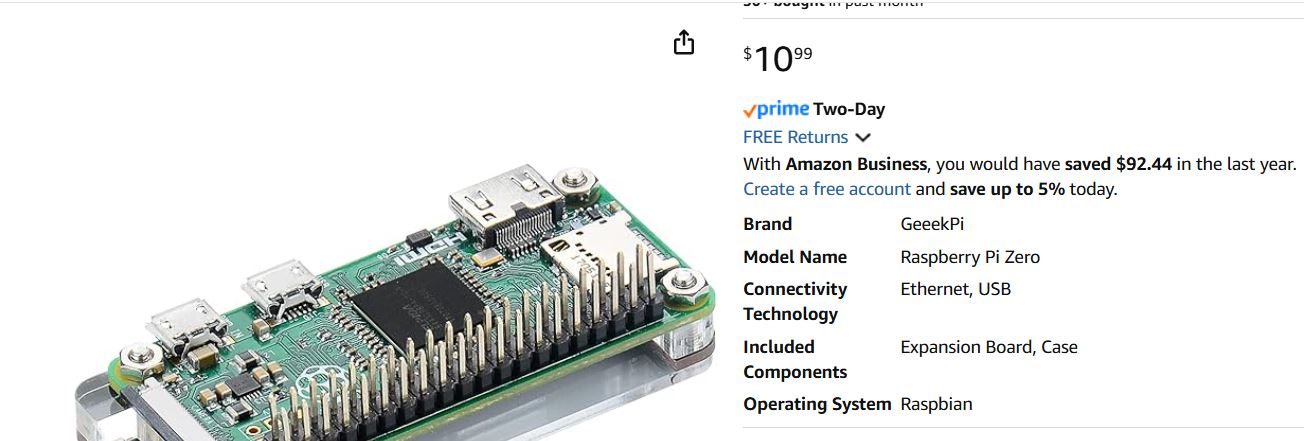Click the Expansion Board, Case value
1304x441 pixels.
coord(989,347)
